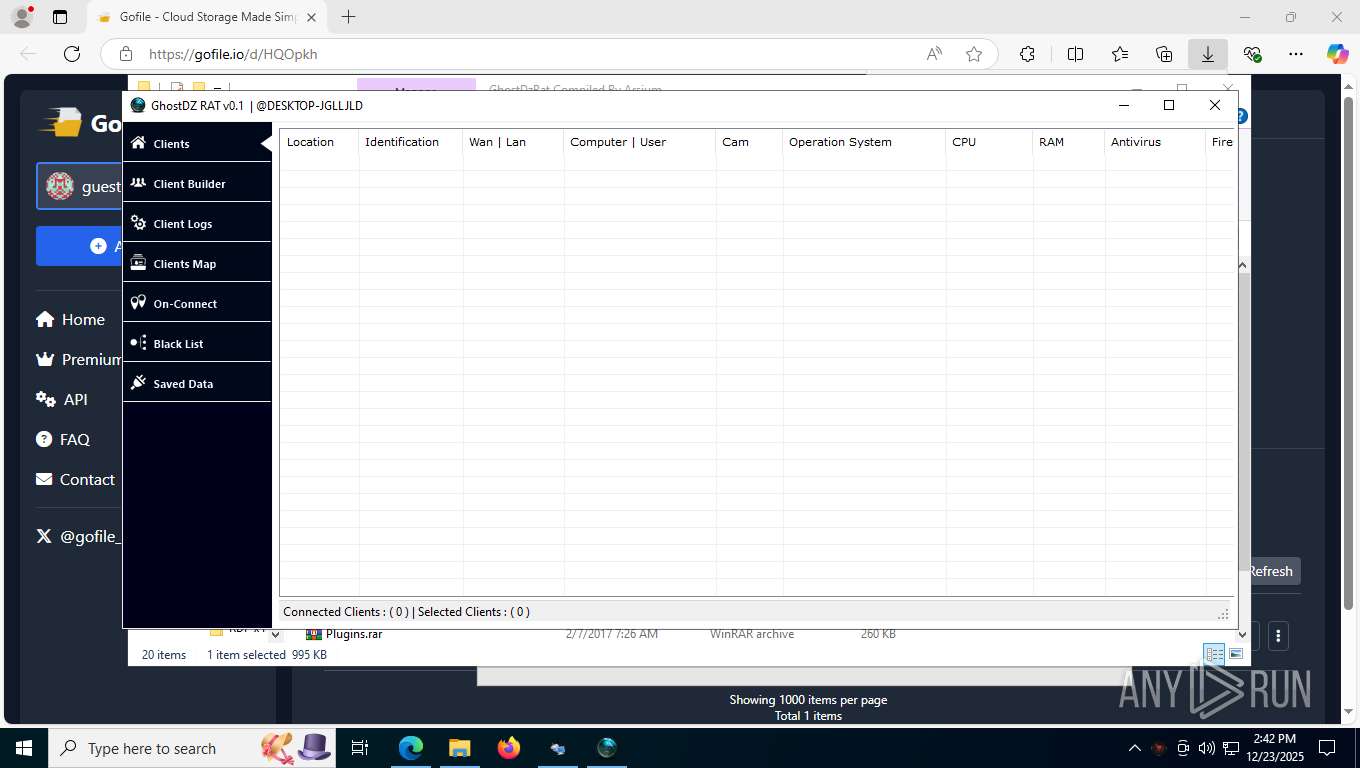Open a new Edge tab
Viewport: 1360px width, 768px height.
pyautogui.click(x=348, y=17)
